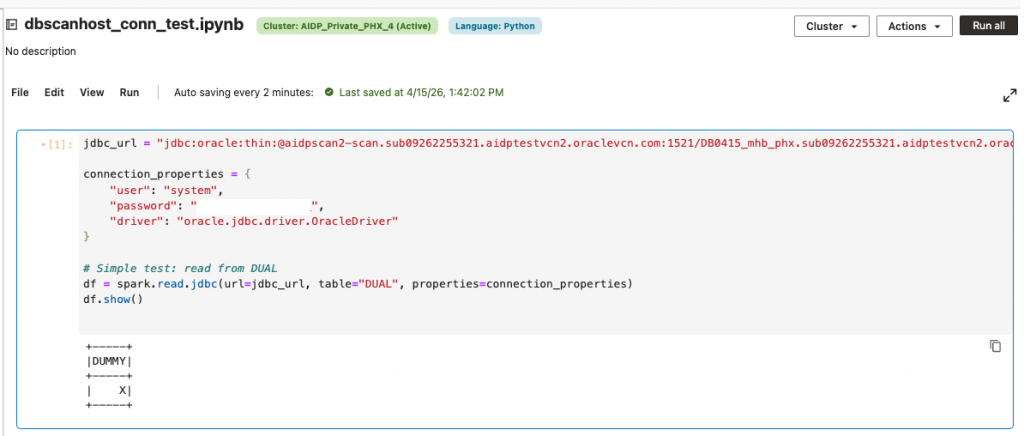
Task: Click into the jdbc_url code line
Action: point(500,144)
